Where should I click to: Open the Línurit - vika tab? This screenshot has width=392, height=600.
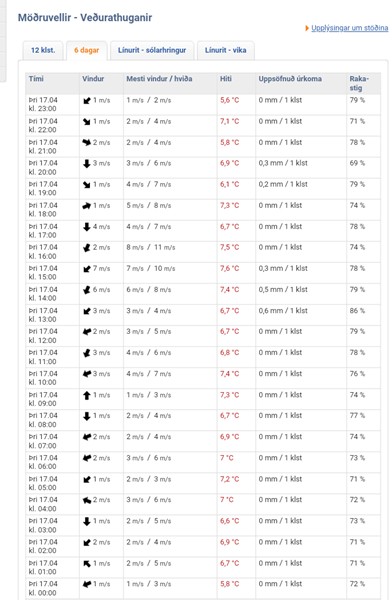point(225,50)
